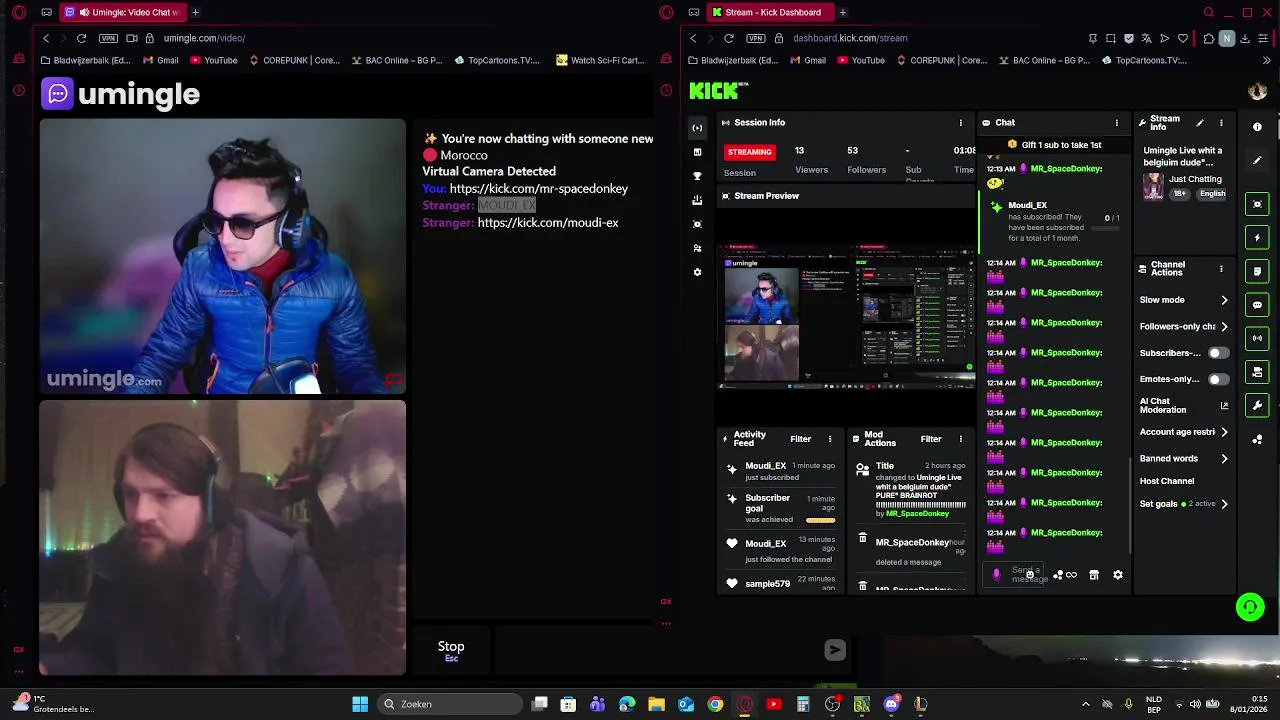Open the https://kick.com/mr-spacedonkey link
Image resolution: width=1280 pixels, height=720 pixels.
click(539, 189)
